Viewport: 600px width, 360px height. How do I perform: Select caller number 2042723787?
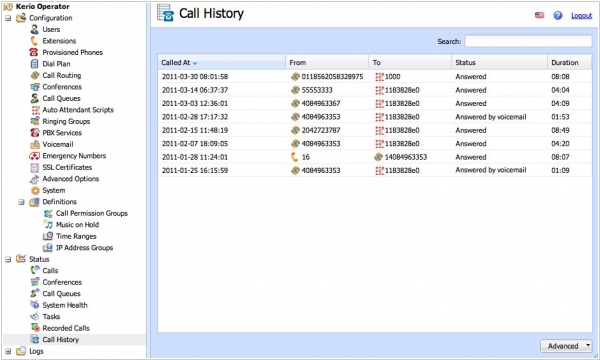[x=321, y=130]
